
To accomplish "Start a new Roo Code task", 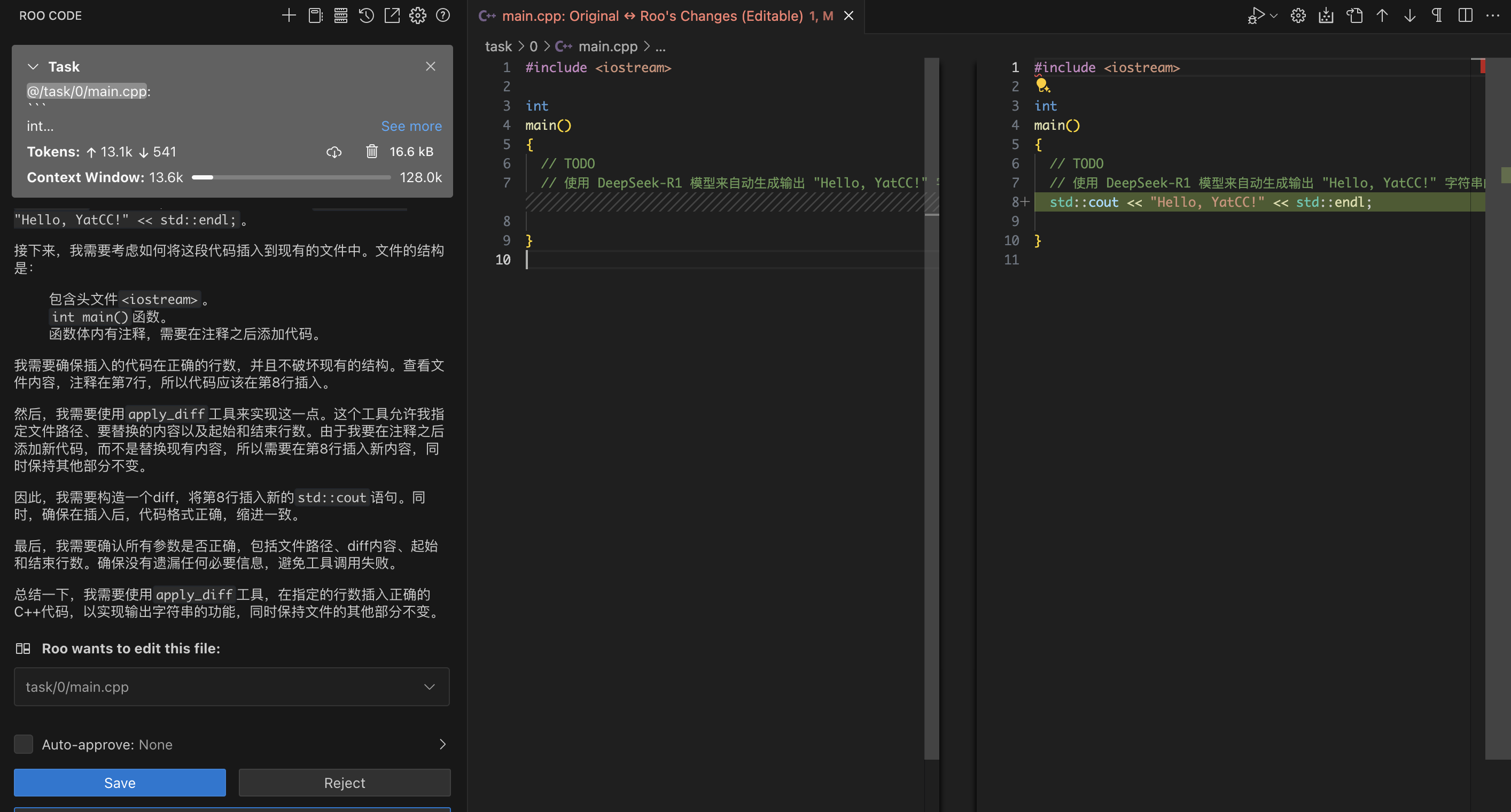I will [289, 16].
